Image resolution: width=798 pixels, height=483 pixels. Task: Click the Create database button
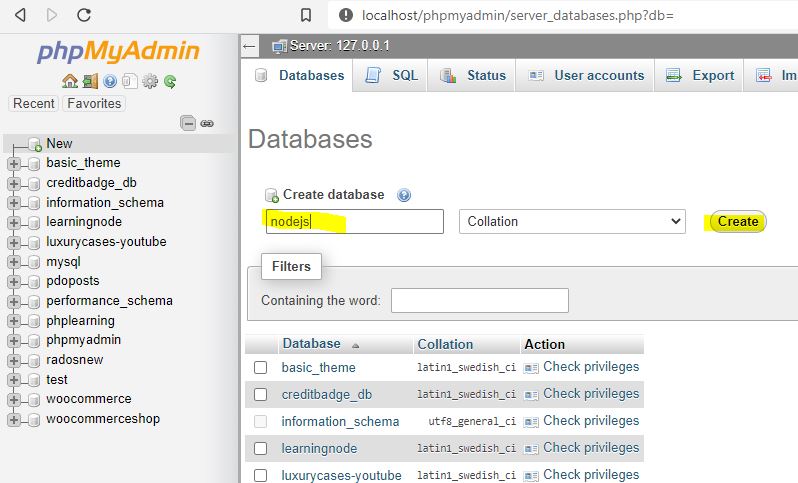point(737,221)
